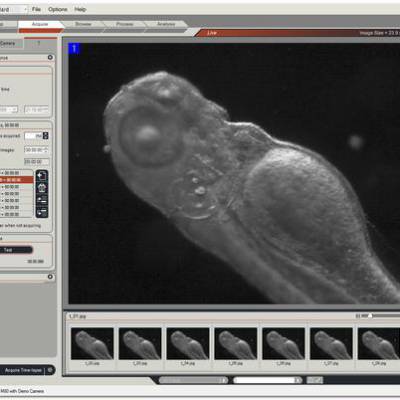Screen dimensions: 400x400
Task: Open the Options menu
Action: click(x=58, y=9)
